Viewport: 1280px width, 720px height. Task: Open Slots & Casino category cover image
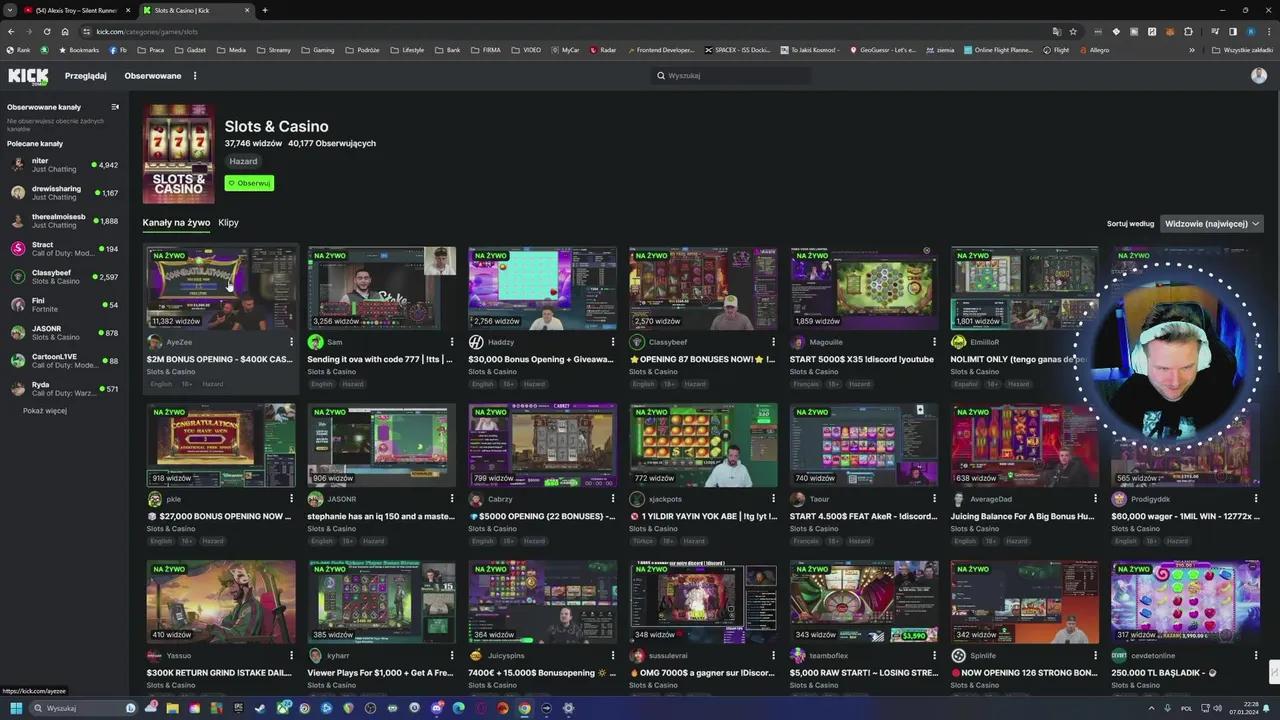click(179, 154)
